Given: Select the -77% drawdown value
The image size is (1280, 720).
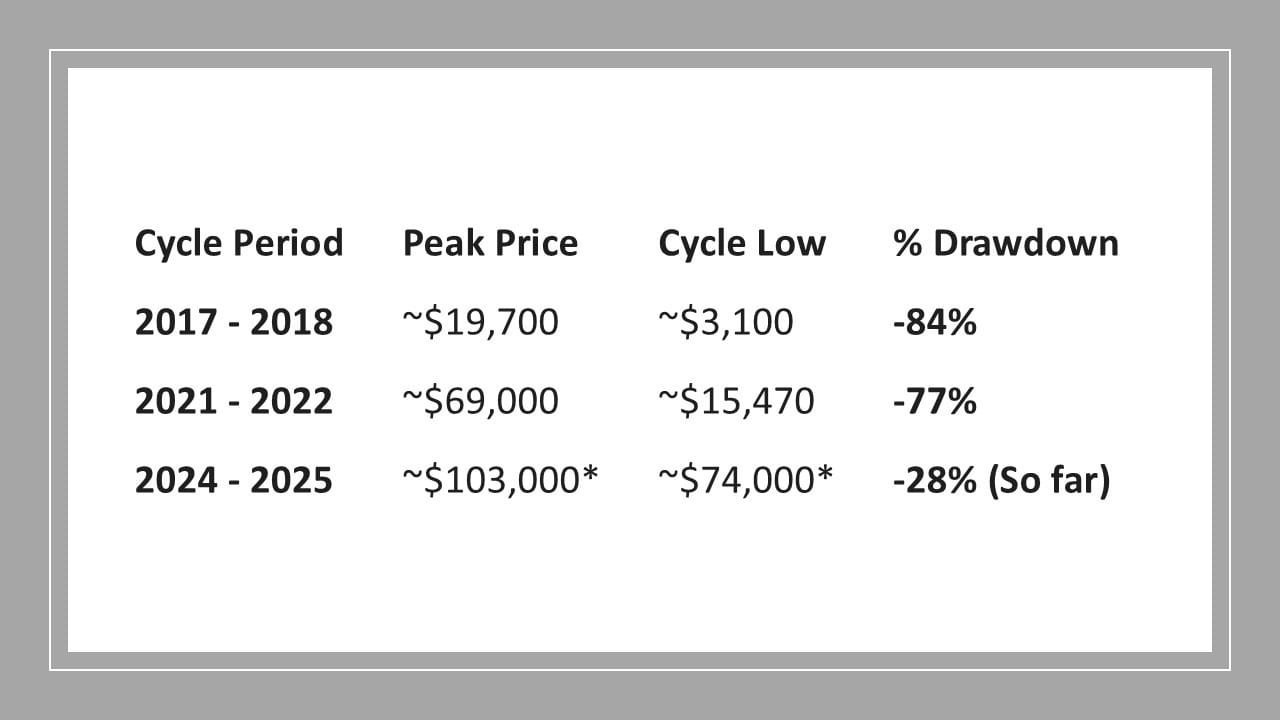Looking at the screenshot, I should (934, 401).
